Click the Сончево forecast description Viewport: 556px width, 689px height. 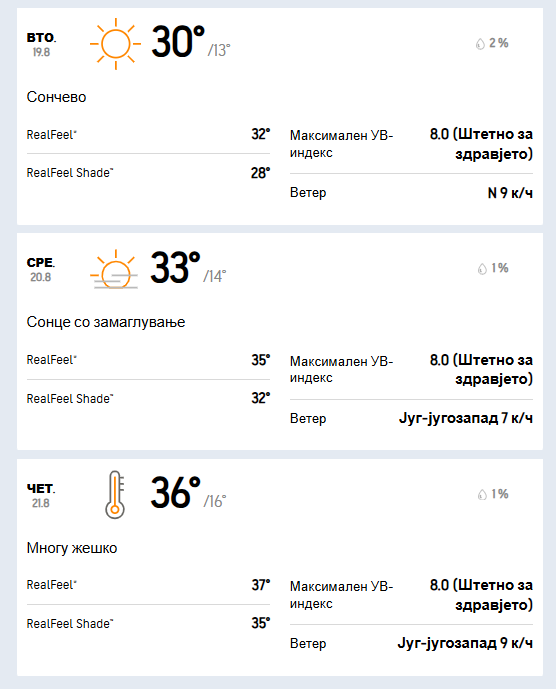pos(56,97)
